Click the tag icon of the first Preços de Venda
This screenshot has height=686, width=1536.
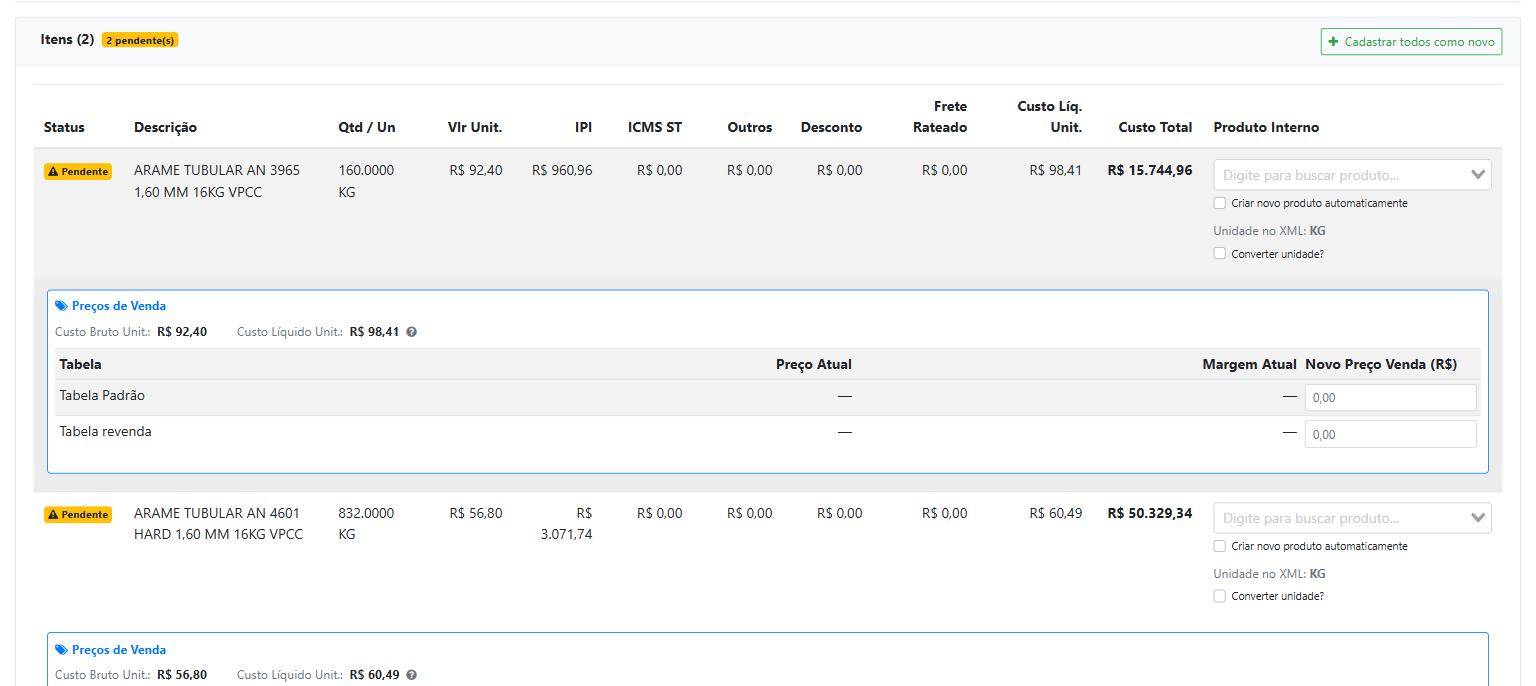[x=61, y=306]
